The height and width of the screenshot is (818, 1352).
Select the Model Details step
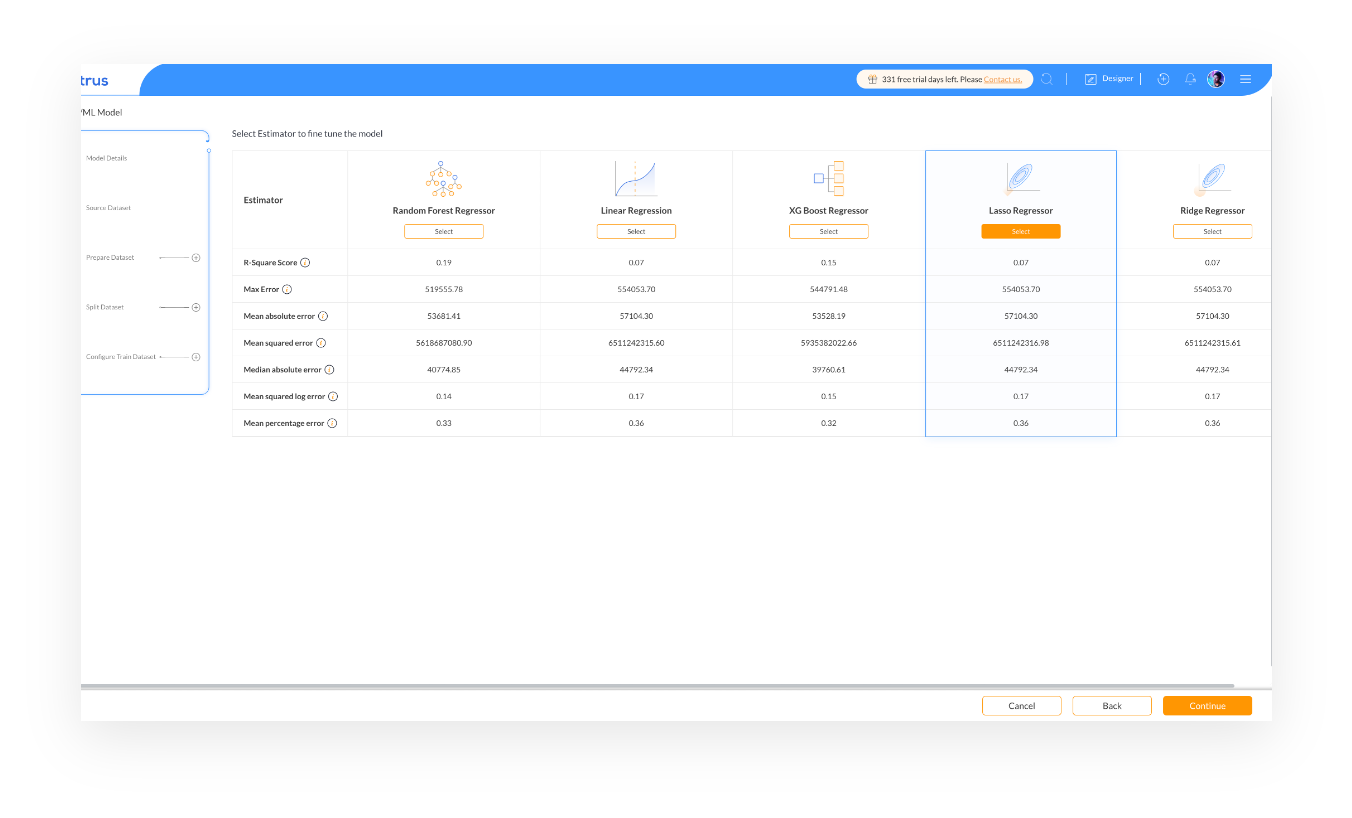[106, 157]
